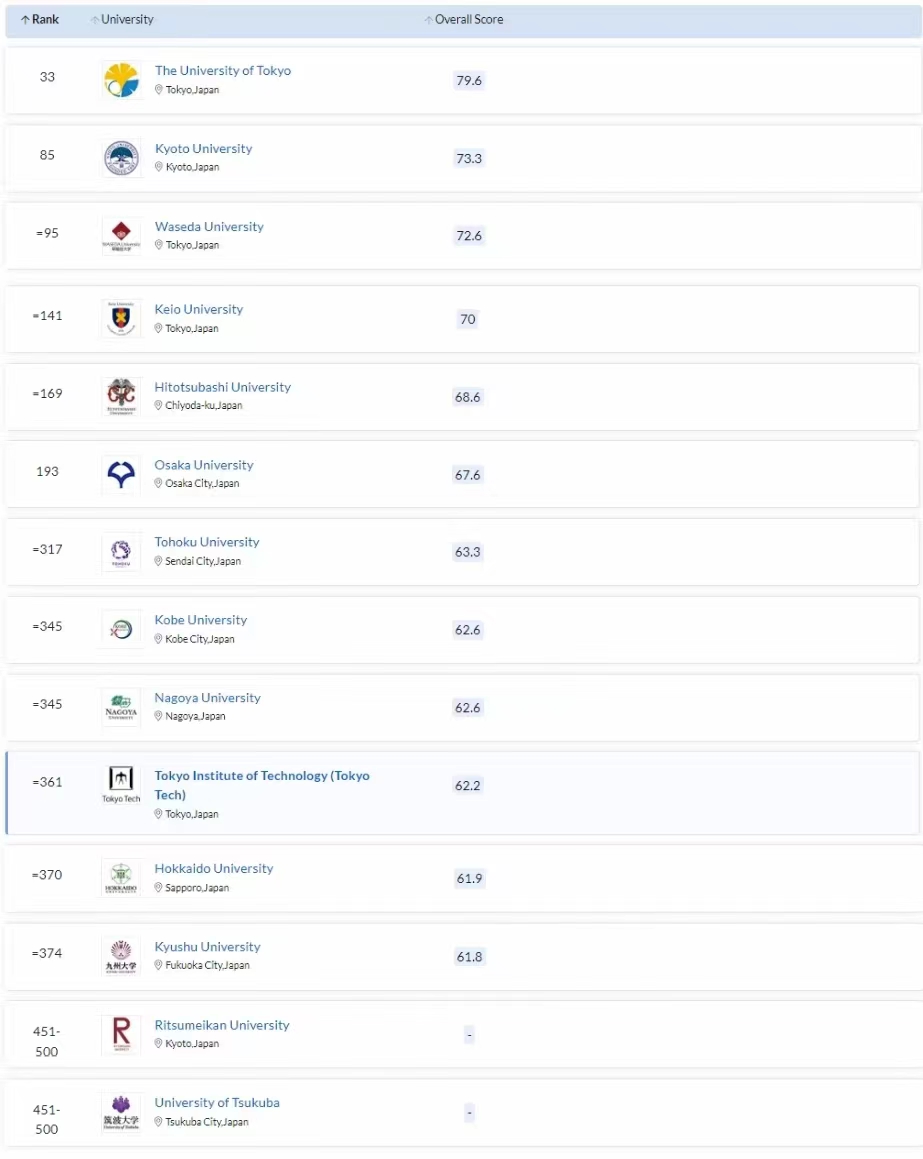Click the Ritsumeikan University R logo
Viewport: 923px width, 1159px height.
tap(121, 1034)
